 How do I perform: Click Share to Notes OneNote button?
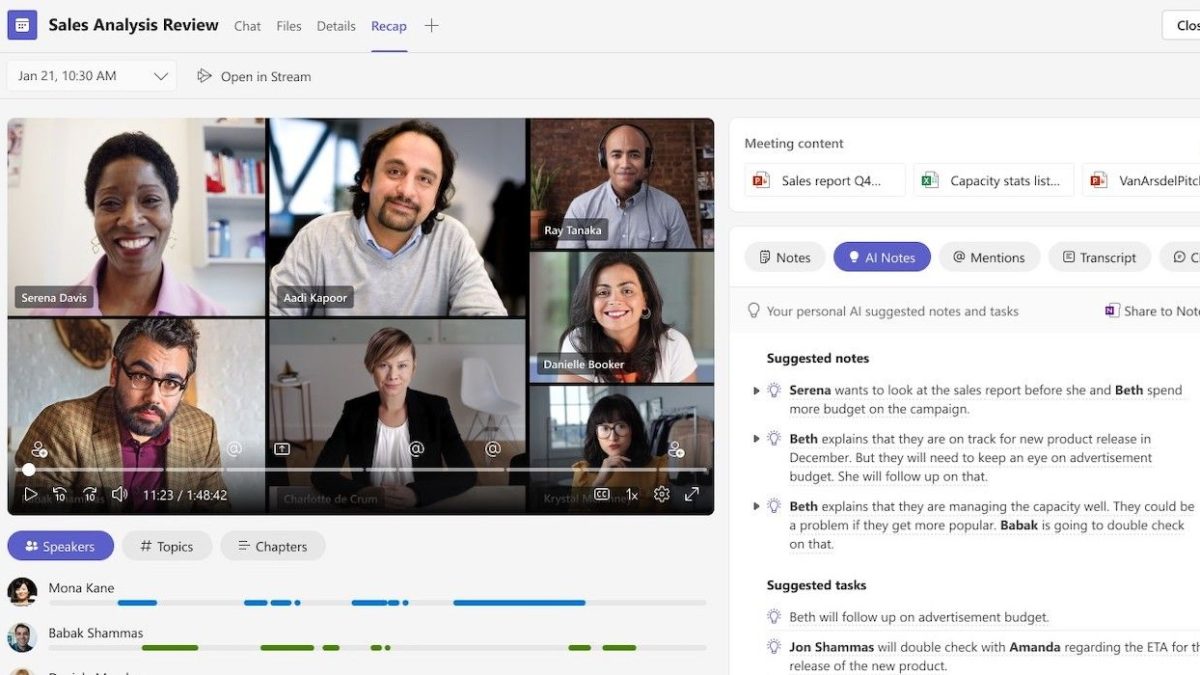point(1152,311)
